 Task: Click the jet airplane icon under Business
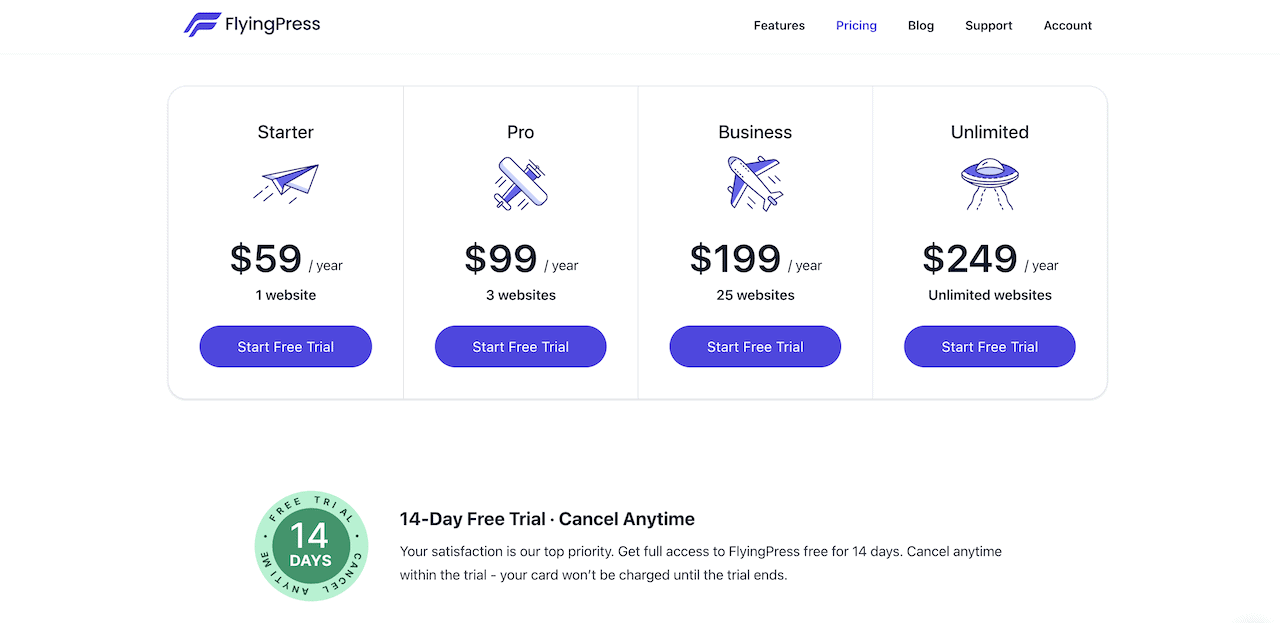tap(755, 183)
